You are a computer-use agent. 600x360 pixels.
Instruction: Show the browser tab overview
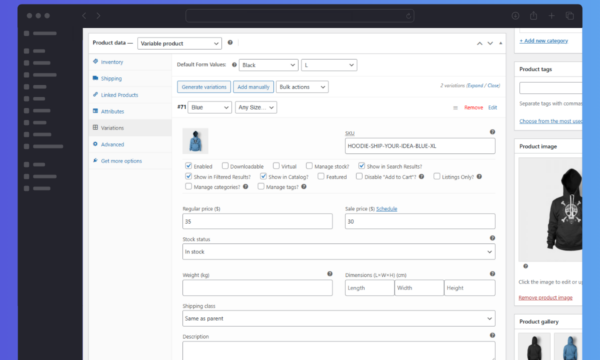570,16
